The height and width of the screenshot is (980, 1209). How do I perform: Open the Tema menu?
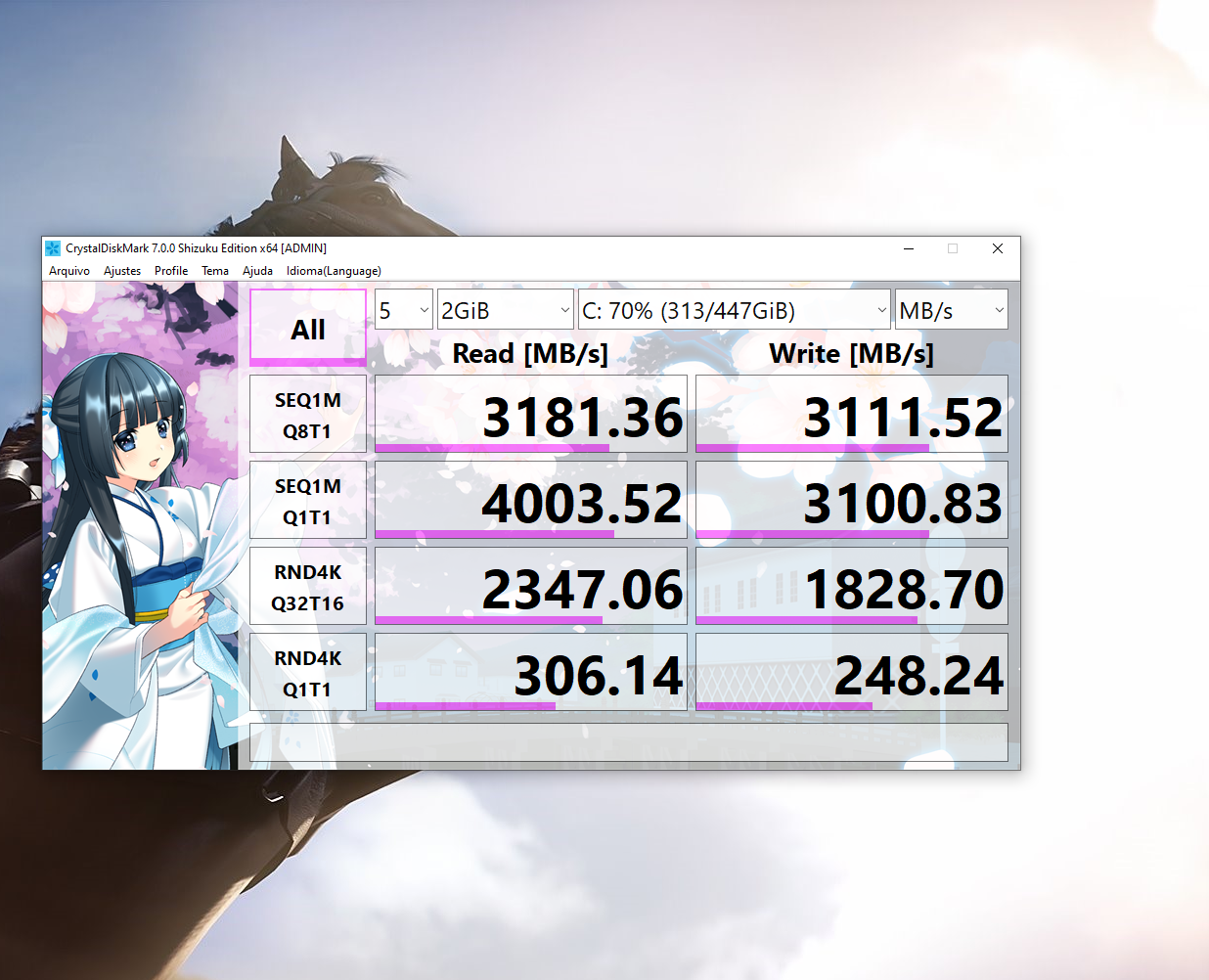[215, 271]
